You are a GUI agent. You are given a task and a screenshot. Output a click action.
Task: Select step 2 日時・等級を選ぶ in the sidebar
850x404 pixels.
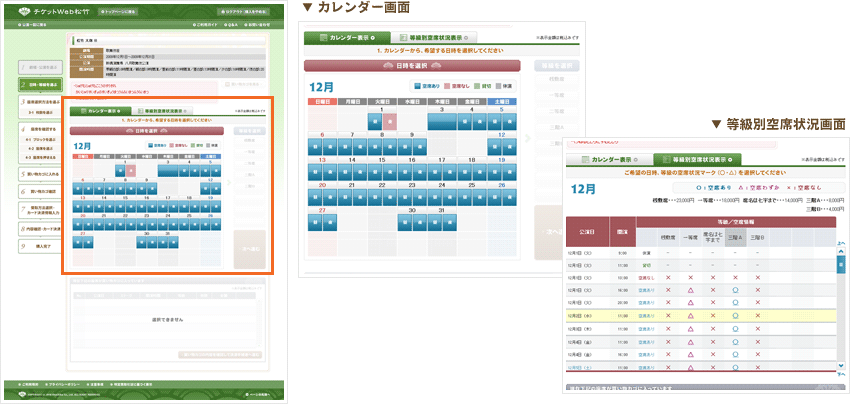click(x=41, y=85)
